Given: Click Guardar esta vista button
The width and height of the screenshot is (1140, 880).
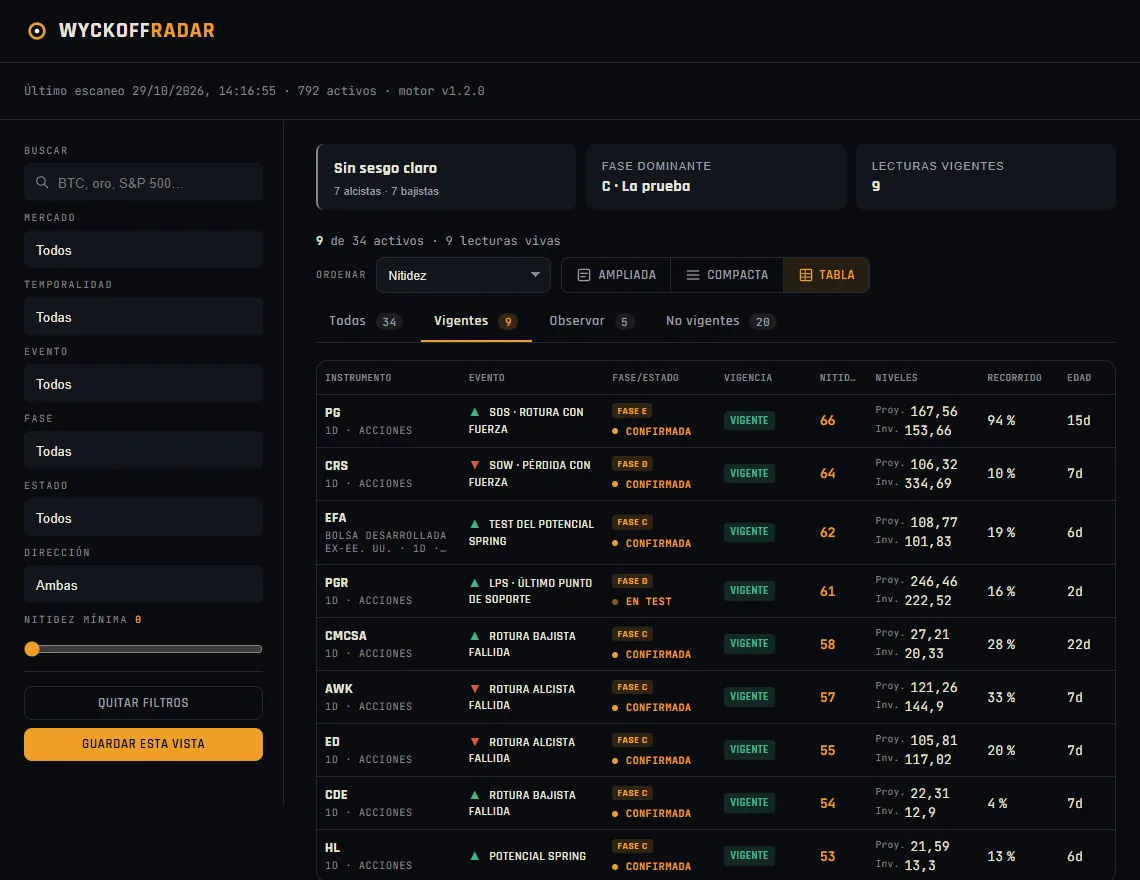Looking at the screenshot, I should coord(143,744).
